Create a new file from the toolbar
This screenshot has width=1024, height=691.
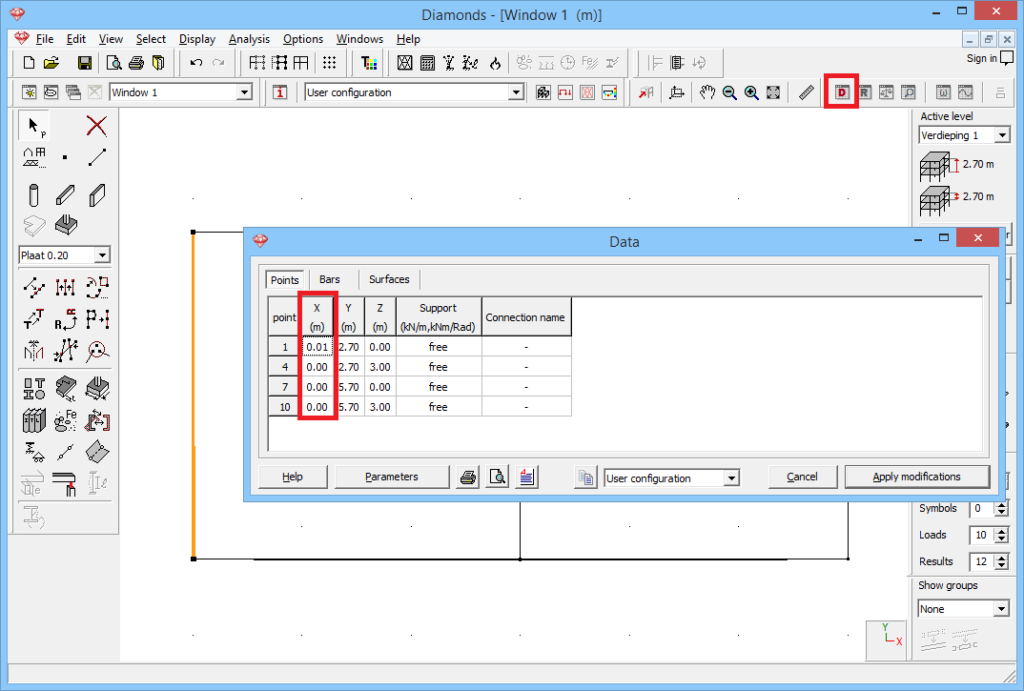click(28, 63)
